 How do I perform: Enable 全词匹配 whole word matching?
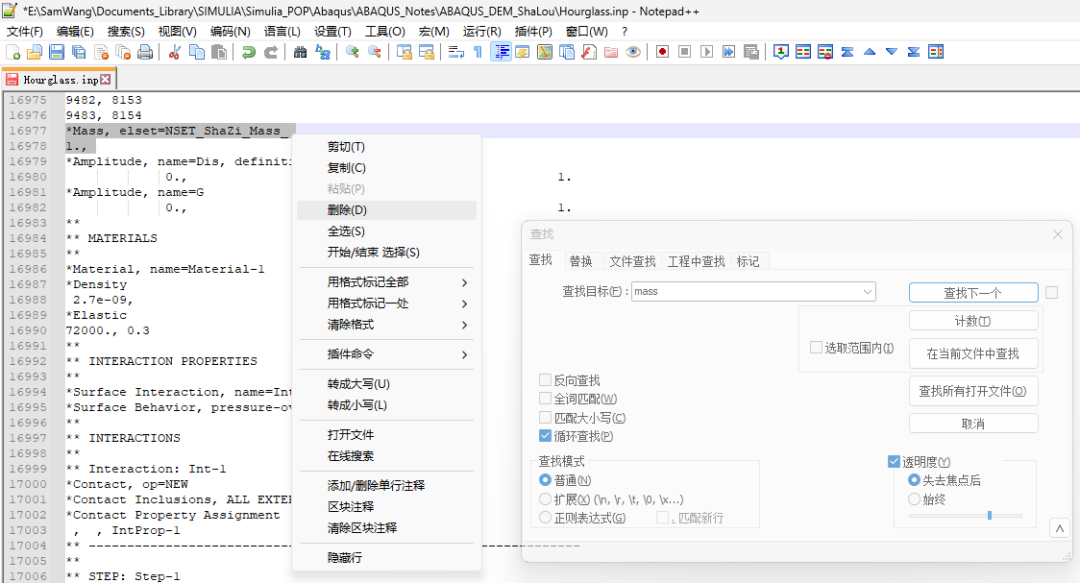pos(546,398)
